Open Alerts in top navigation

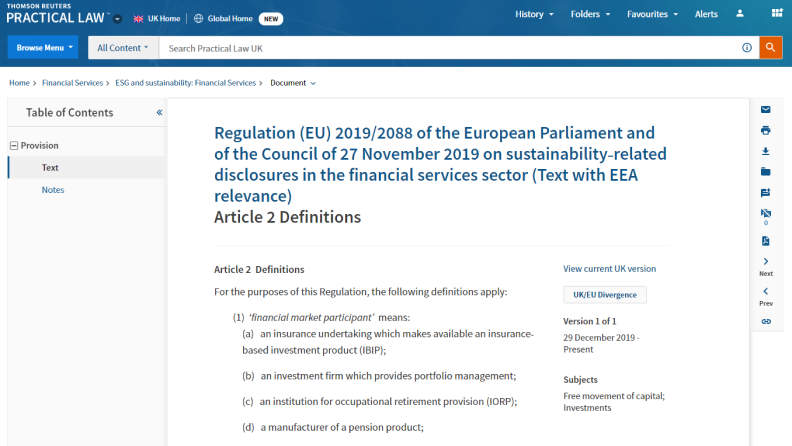[x=706, y=14]
